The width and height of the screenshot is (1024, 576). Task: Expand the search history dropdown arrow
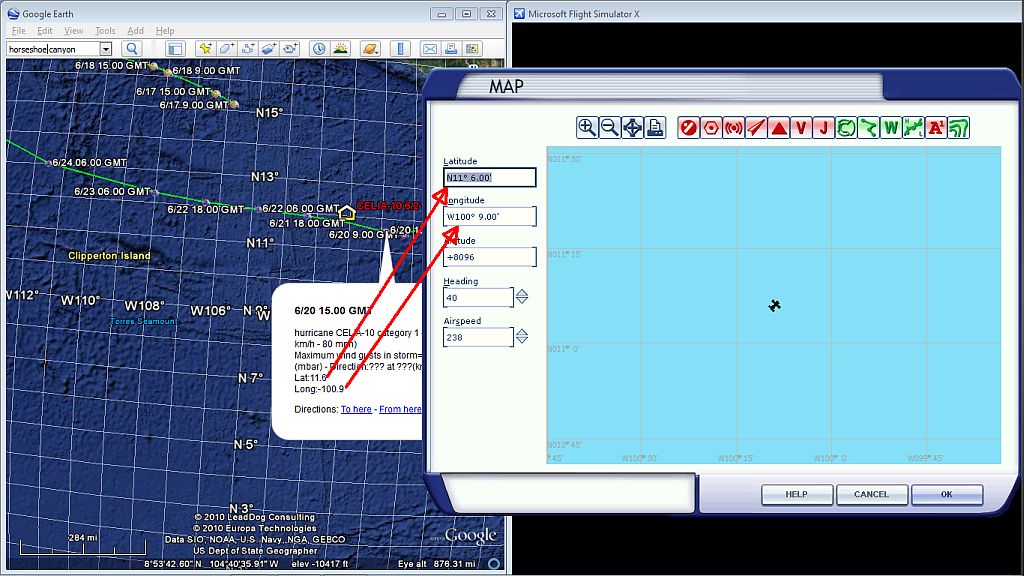click(106, 49)
